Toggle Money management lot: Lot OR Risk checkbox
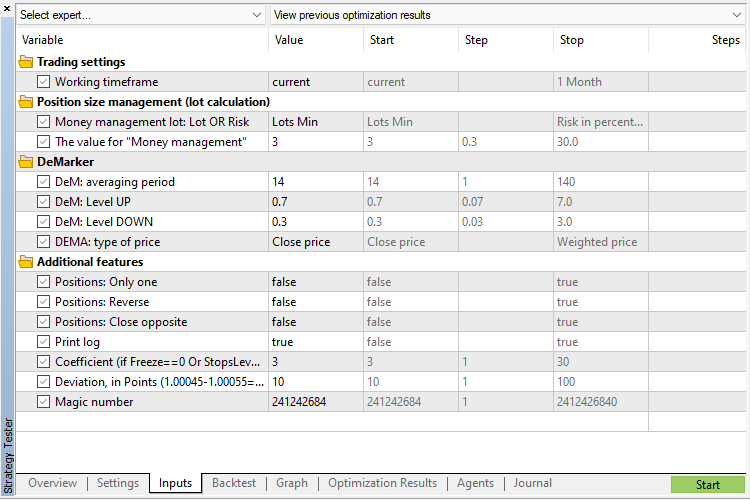The height and width of the screenshot is (500, 750). coord(43,122)
